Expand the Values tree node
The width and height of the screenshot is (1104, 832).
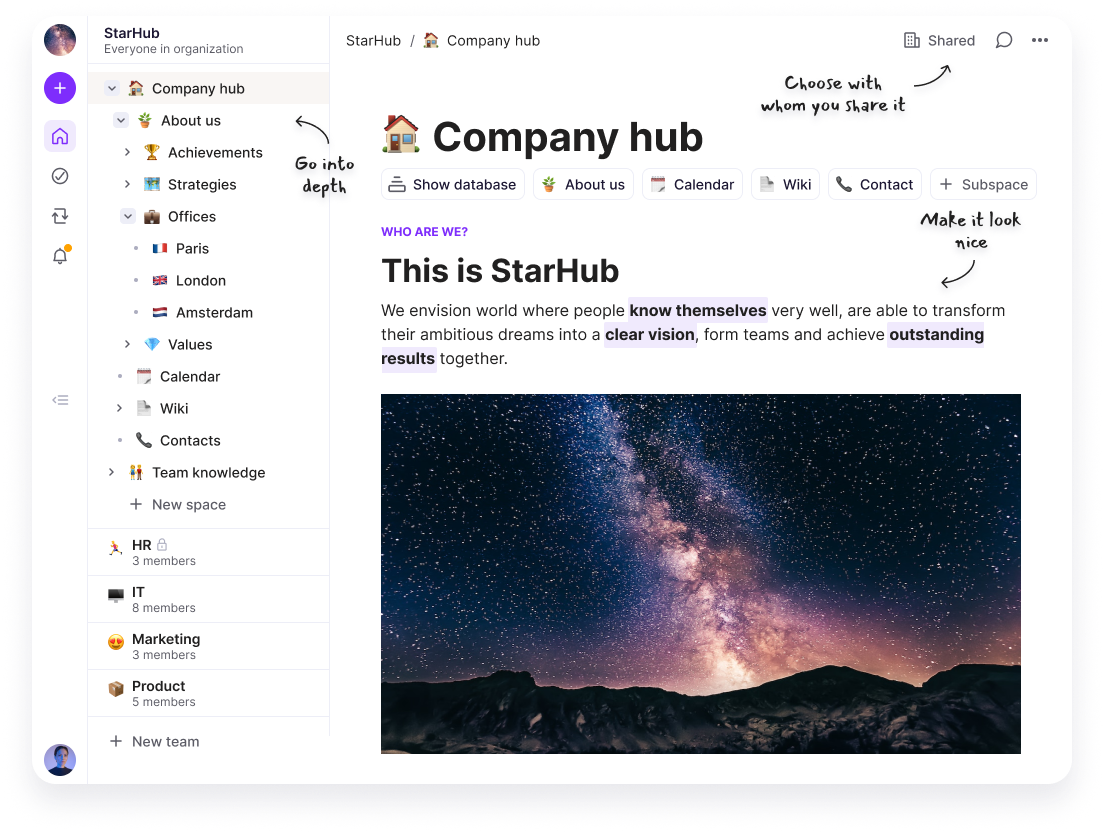(x=127, y=344)
